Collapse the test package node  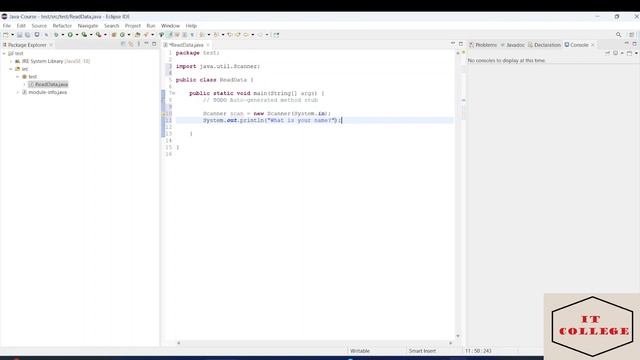click(x=18, y=77)
